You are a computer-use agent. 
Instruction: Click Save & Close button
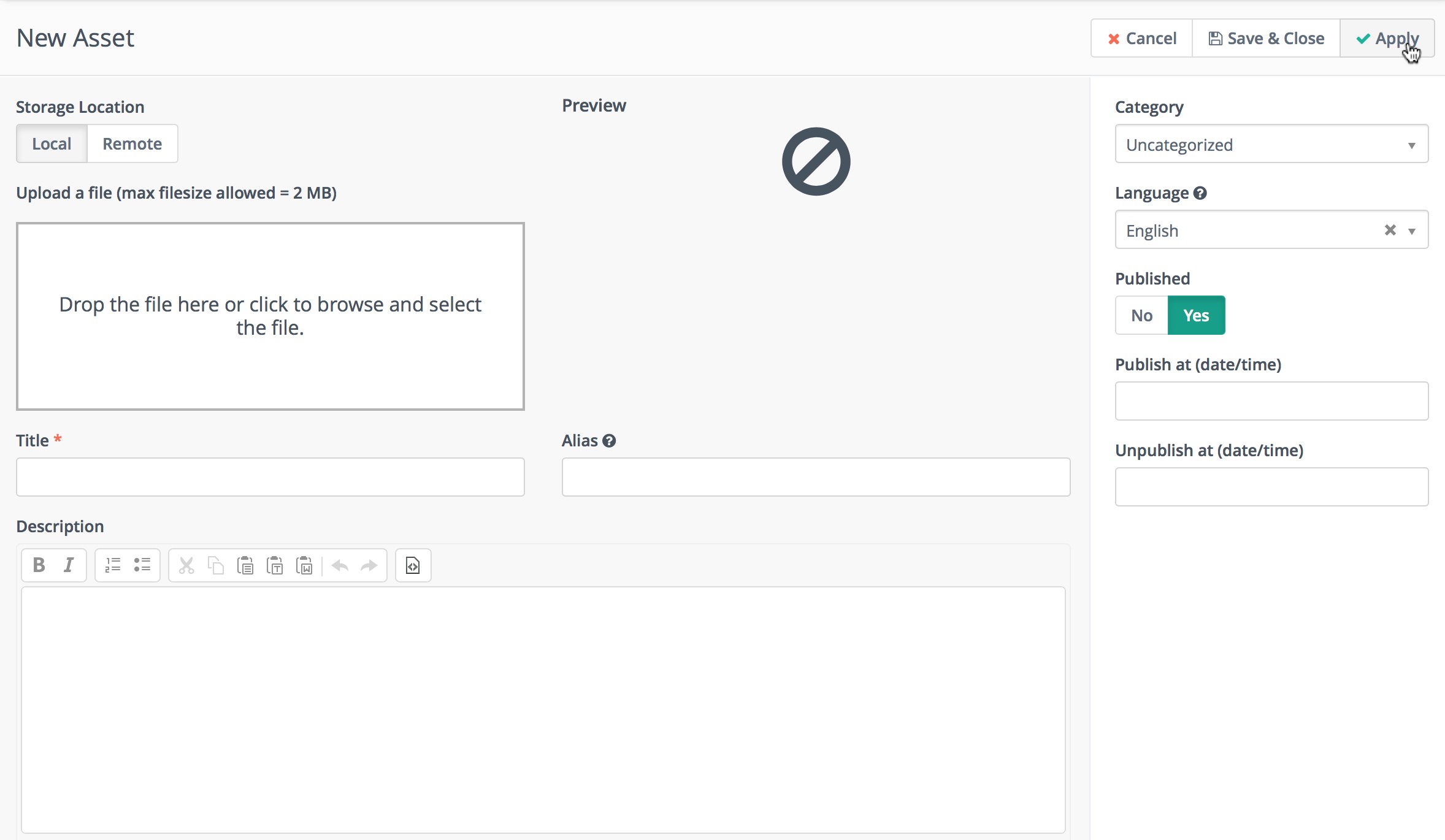pyautogui.click(x=1266, y=38)
